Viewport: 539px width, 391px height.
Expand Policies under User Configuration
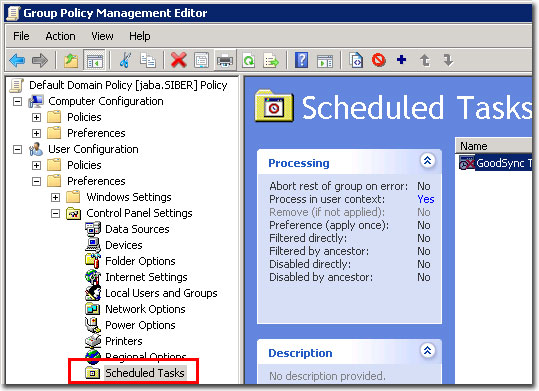point(36,165)
